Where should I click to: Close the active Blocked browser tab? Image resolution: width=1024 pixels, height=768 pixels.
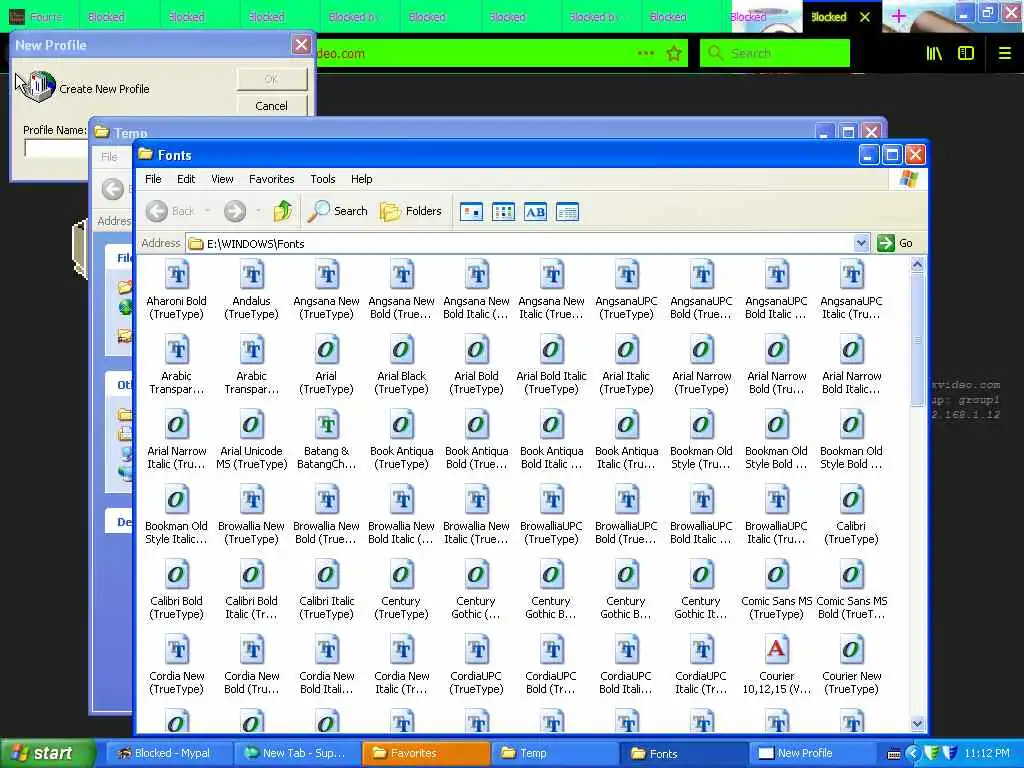point(865,17)
